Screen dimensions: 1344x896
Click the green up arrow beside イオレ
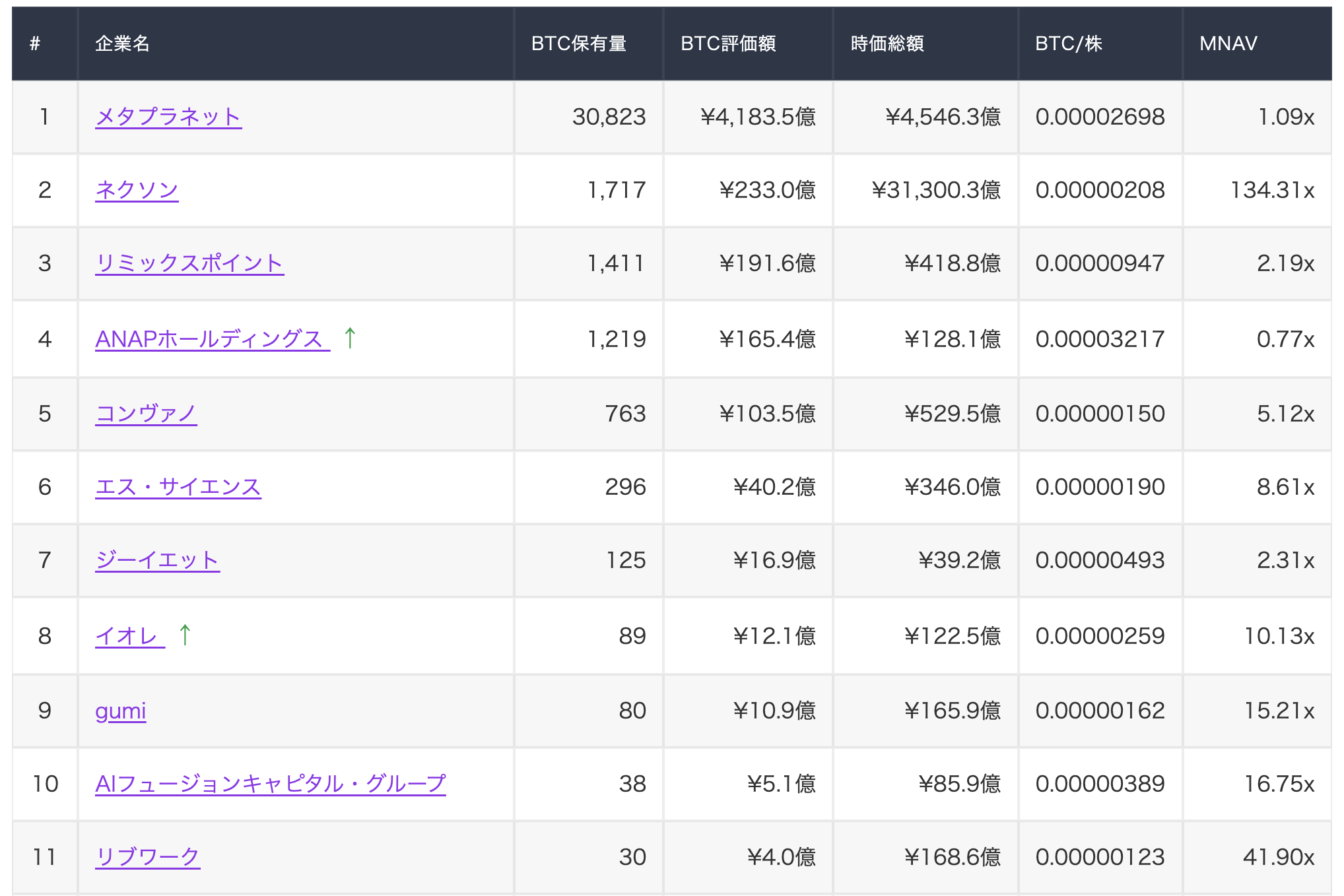(x=185, y=635)
